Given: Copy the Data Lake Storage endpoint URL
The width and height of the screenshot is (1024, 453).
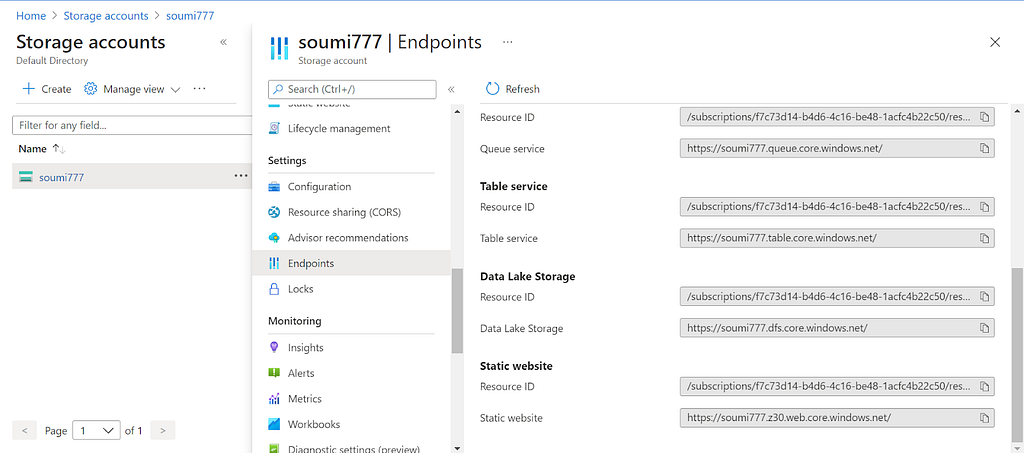Looking at the screenshot, I should [984, 328].
